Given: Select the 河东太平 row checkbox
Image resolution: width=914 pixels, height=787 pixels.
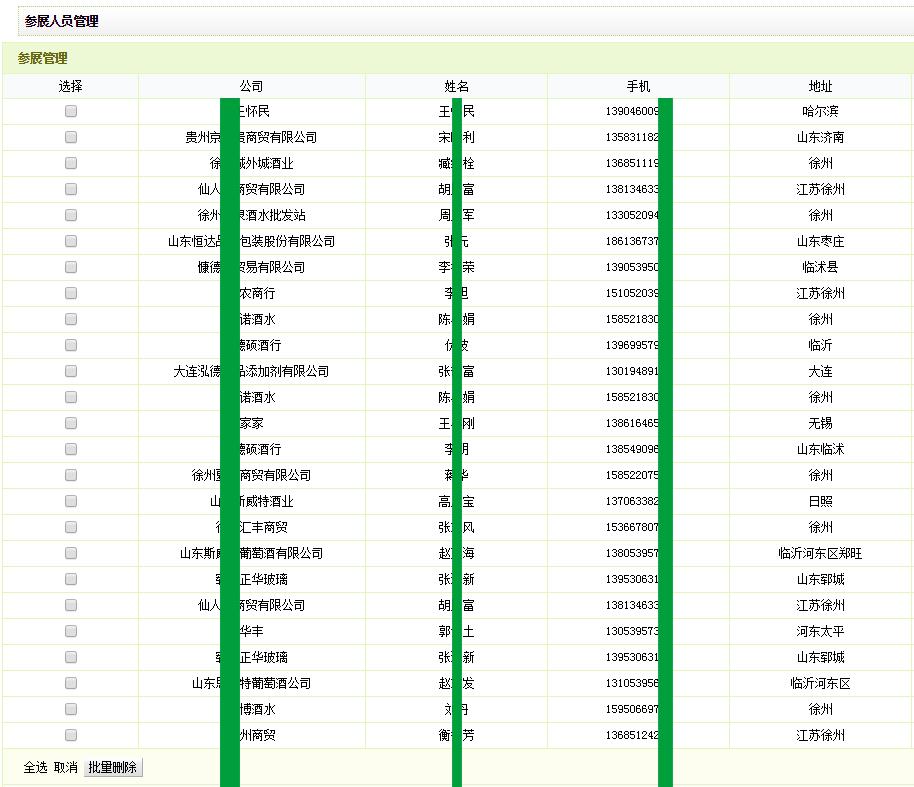Looking at the screenshot, I should coord(71,631).
